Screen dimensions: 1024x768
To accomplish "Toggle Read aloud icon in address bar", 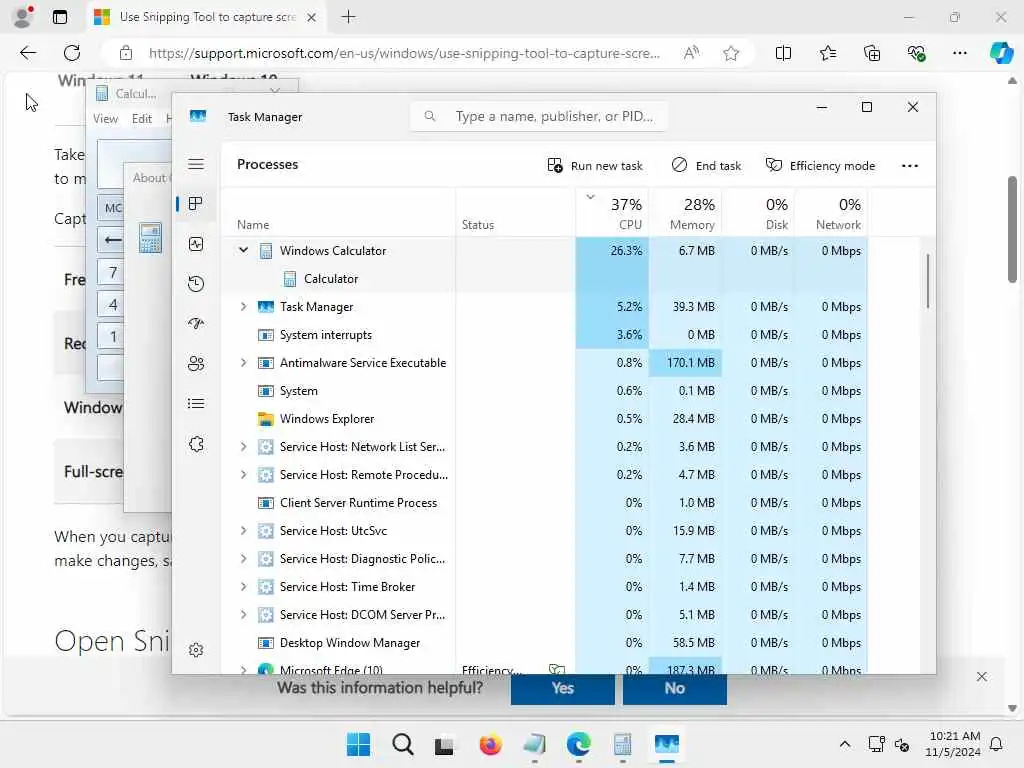I will (691, 53).
